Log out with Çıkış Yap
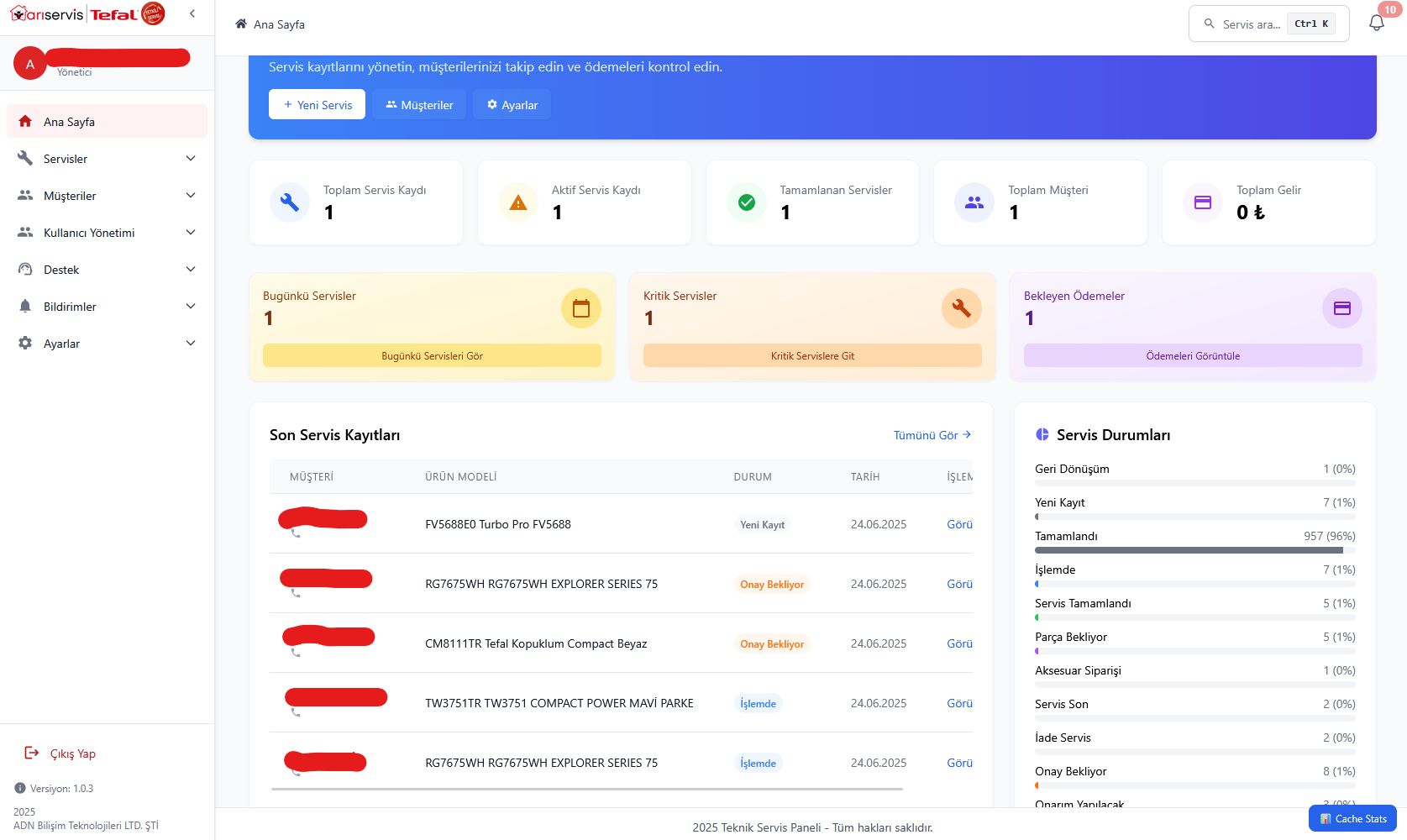Viewport: 1407px width, 840px height. [72, 753]
